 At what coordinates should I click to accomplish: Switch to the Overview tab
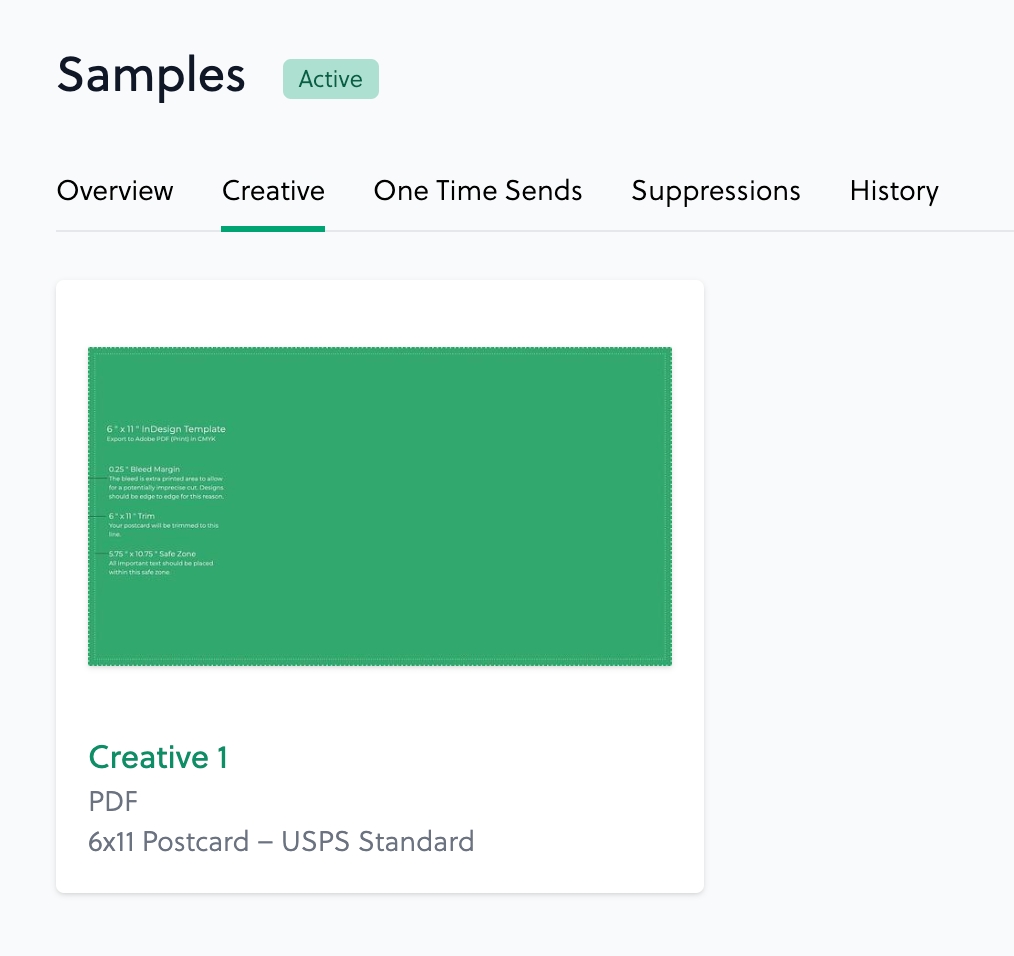[115, 191]
